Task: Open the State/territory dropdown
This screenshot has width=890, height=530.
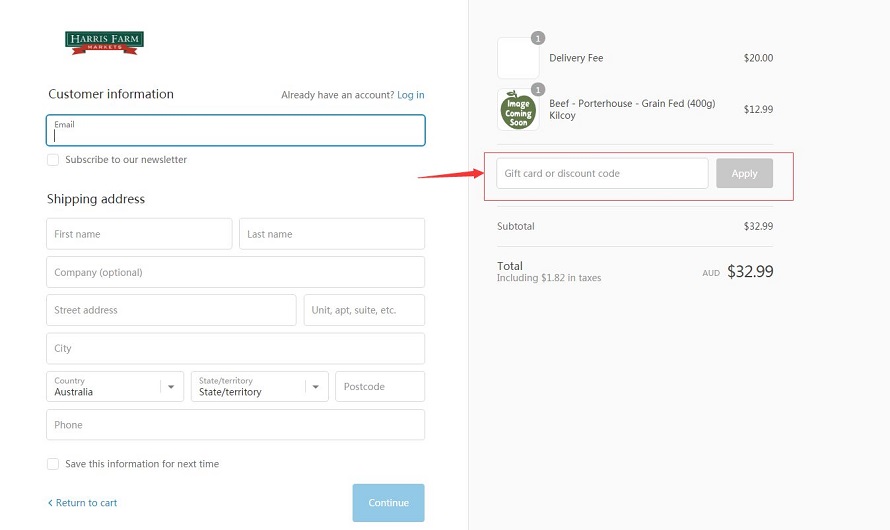Action: pos(259,386)
